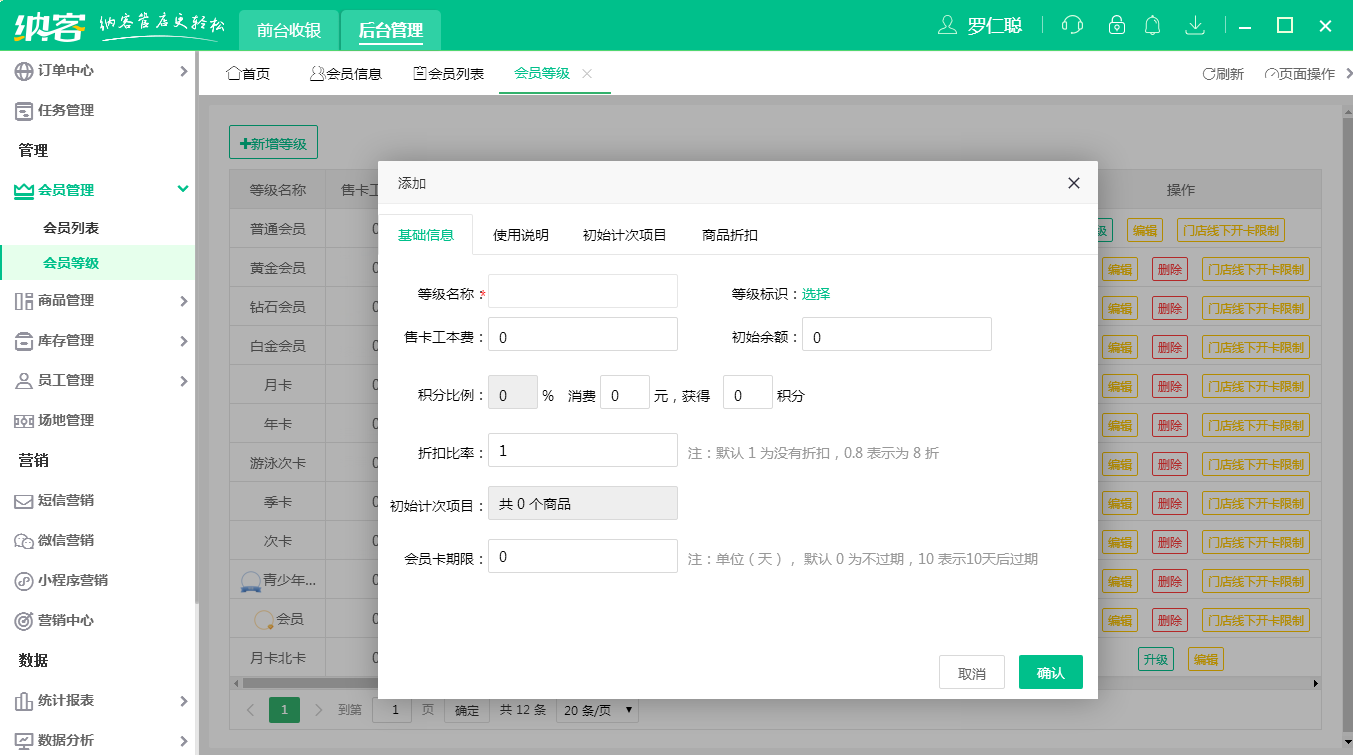Click 门店线下开卡限制 in 普通会员 row
This screenshot has height=755, width=1353.
pyautogui.click(x=1231, y=230)
